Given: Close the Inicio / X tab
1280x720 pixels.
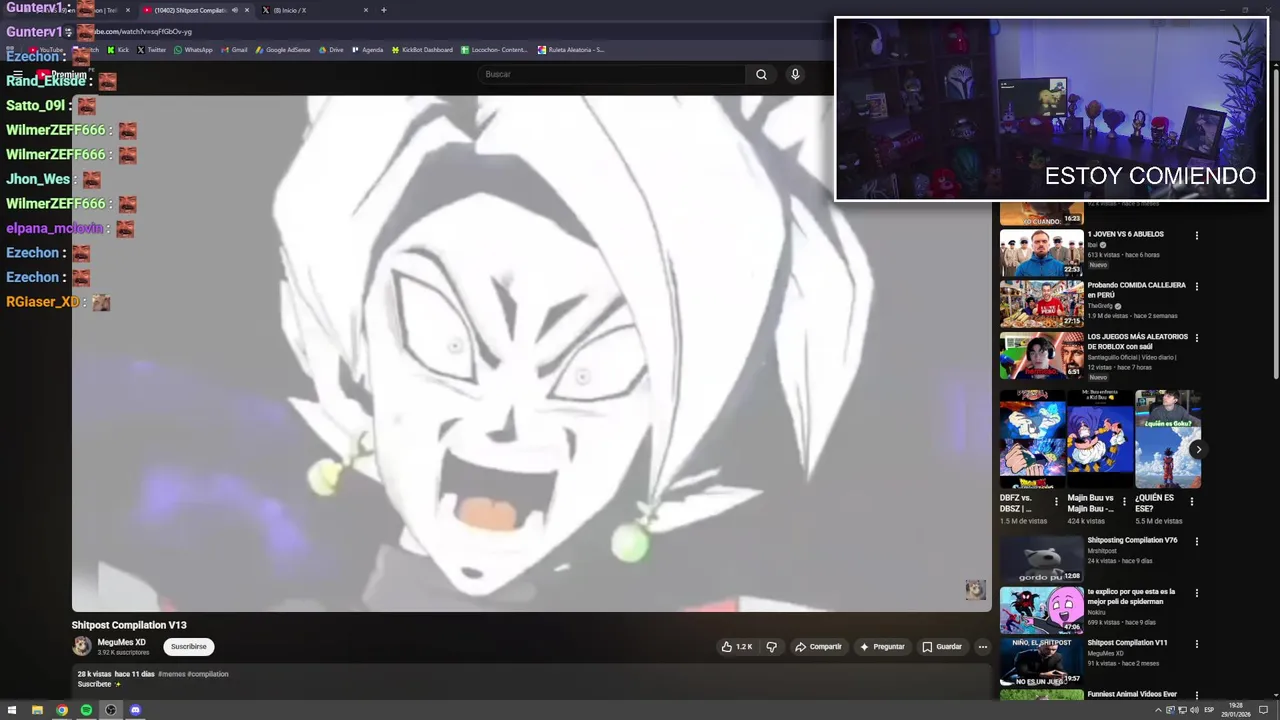Looking at the screenshot, I should (366, 10).
